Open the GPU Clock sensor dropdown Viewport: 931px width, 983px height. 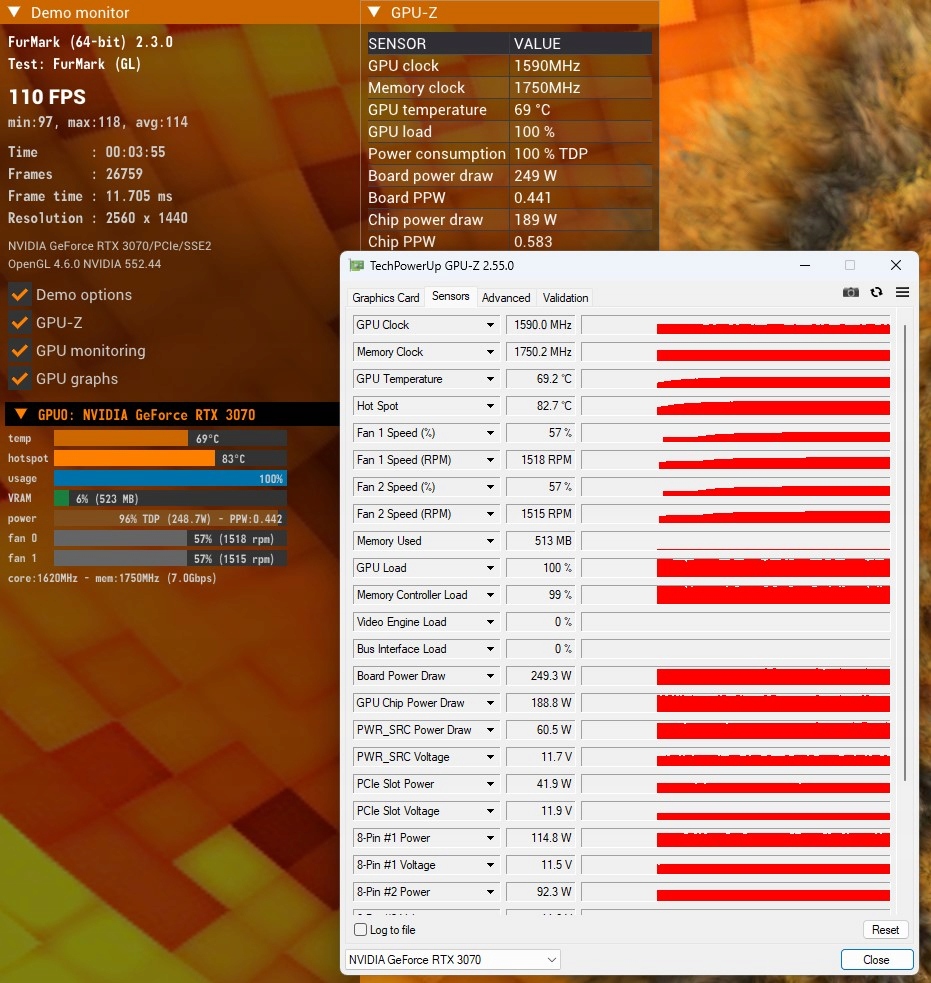490,325
